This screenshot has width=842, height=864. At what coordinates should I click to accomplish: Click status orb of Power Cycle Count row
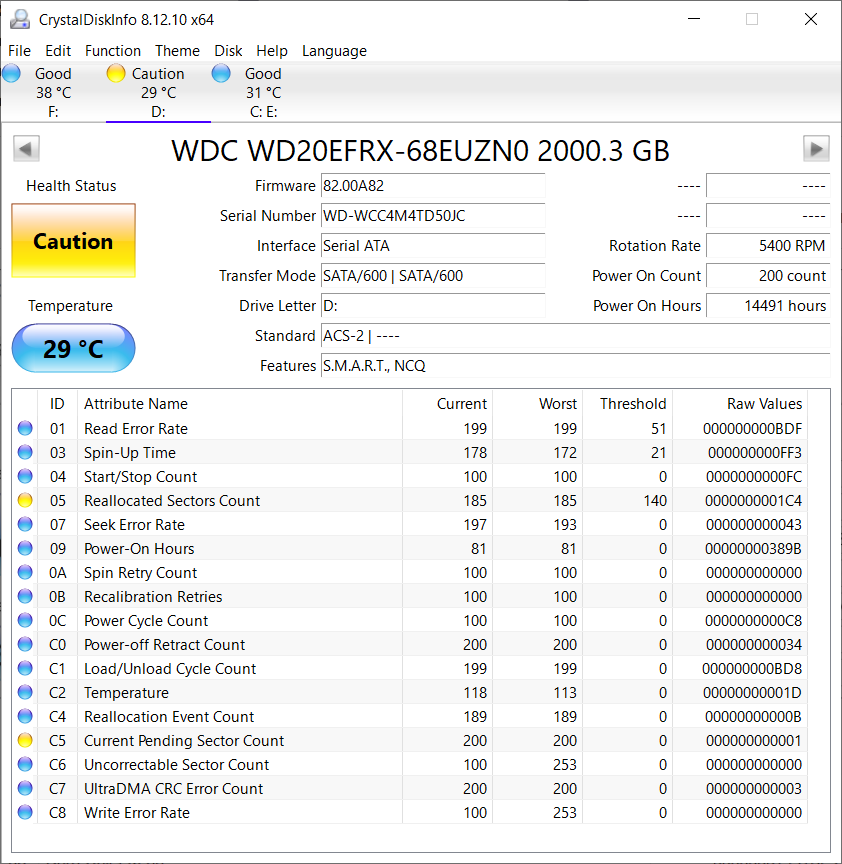[25, 620]
